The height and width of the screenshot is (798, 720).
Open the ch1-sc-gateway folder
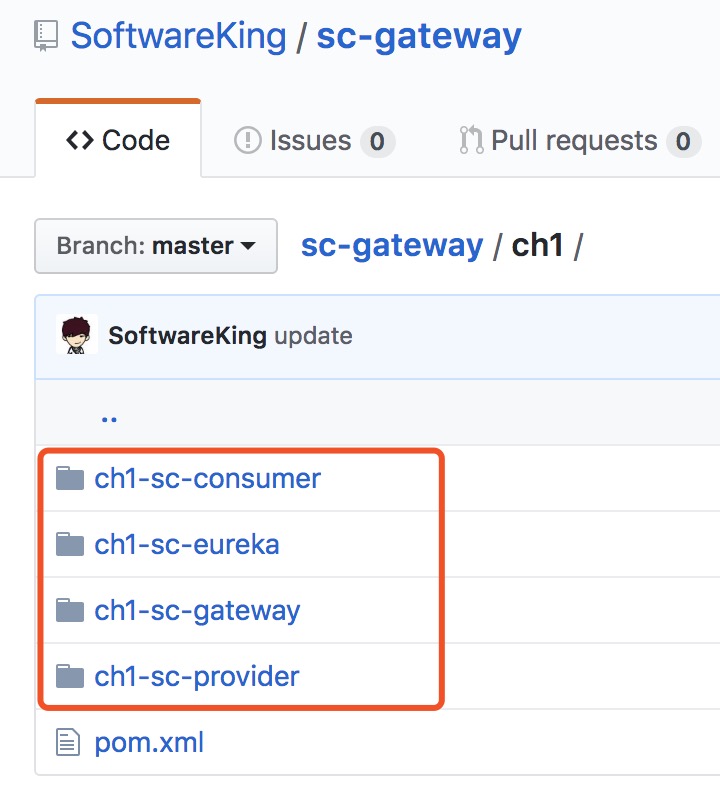click(x=197, y=610)
